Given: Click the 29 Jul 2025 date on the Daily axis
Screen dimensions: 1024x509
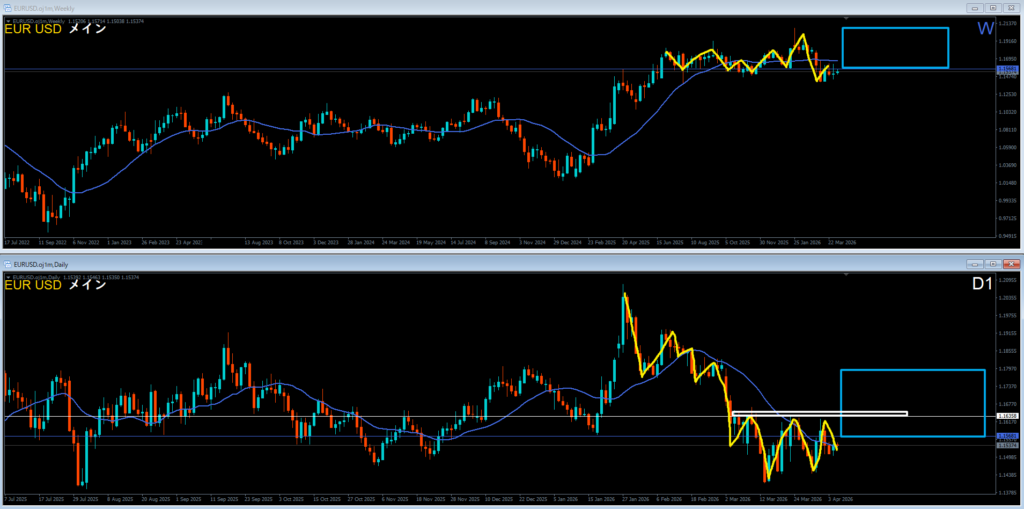Looking at the screenshot, I should (x=84, y=499).
